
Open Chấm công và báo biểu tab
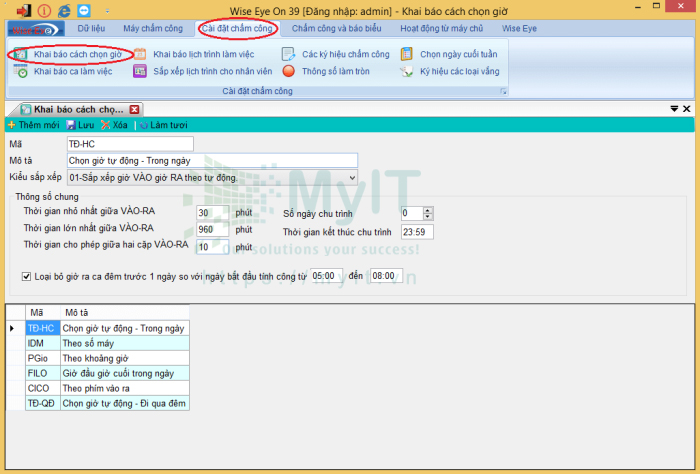[337, 29]
